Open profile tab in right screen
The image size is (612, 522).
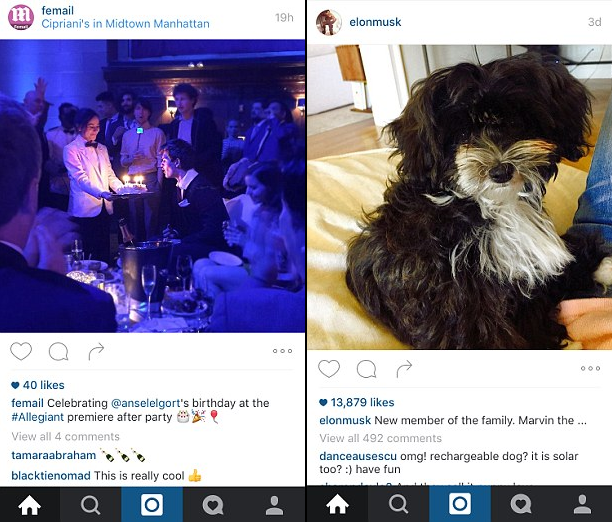582,504
